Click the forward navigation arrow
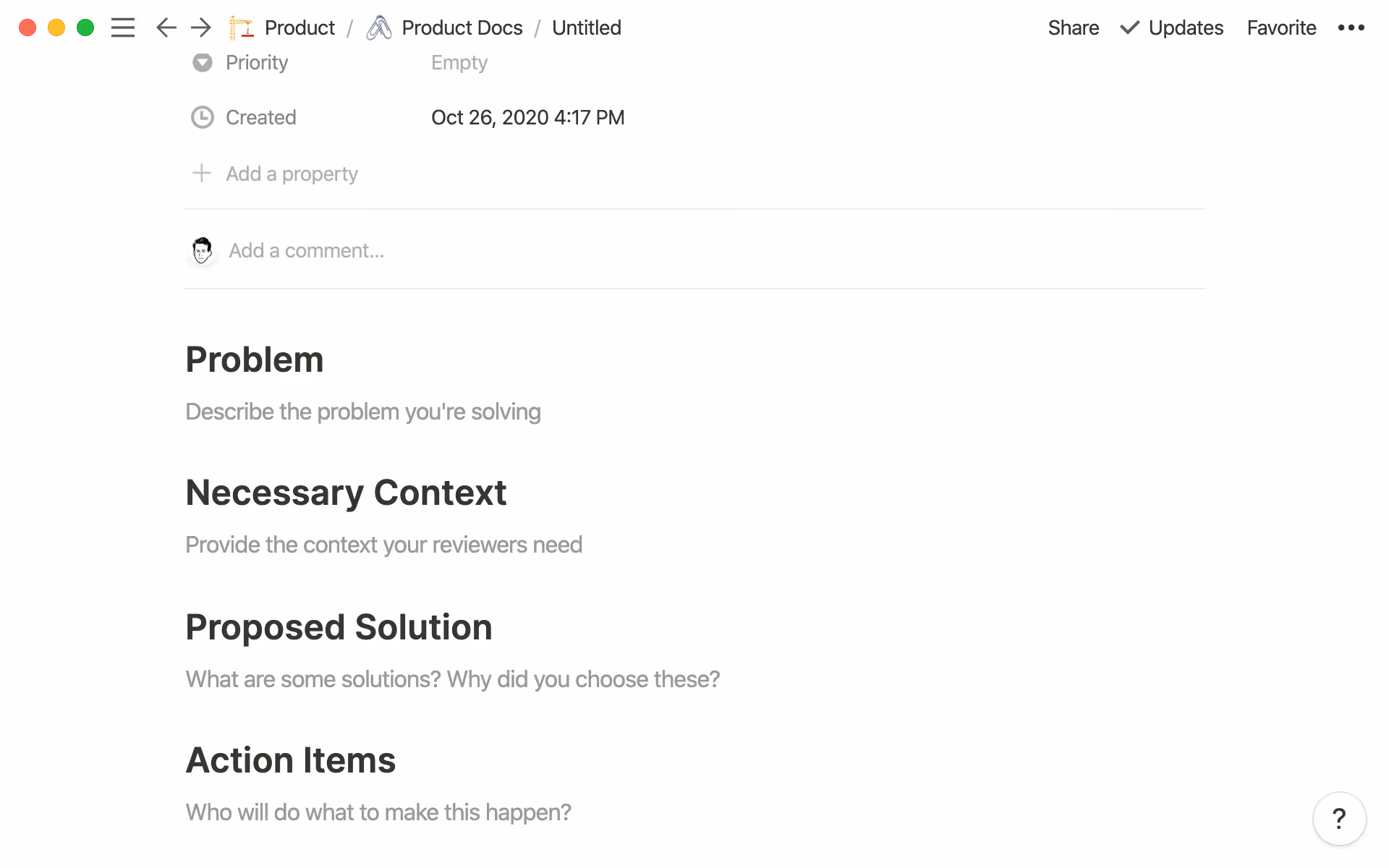 pos(200,27)
